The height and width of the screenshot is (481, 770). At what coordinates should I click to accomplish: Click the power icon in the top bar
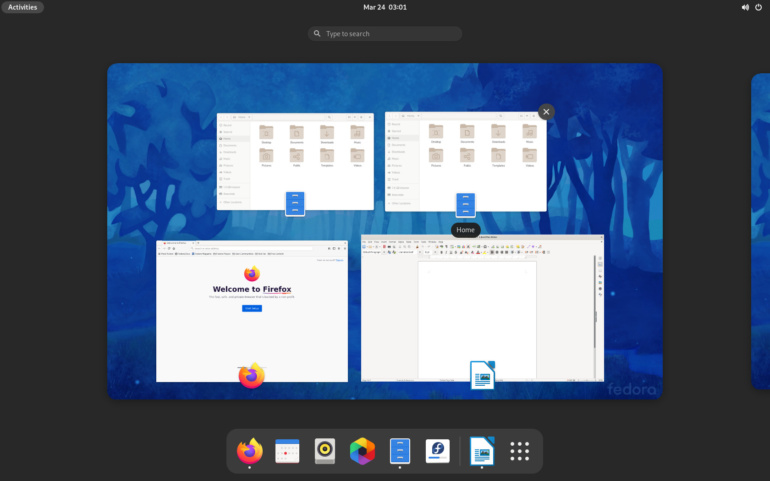coord(759,7)
